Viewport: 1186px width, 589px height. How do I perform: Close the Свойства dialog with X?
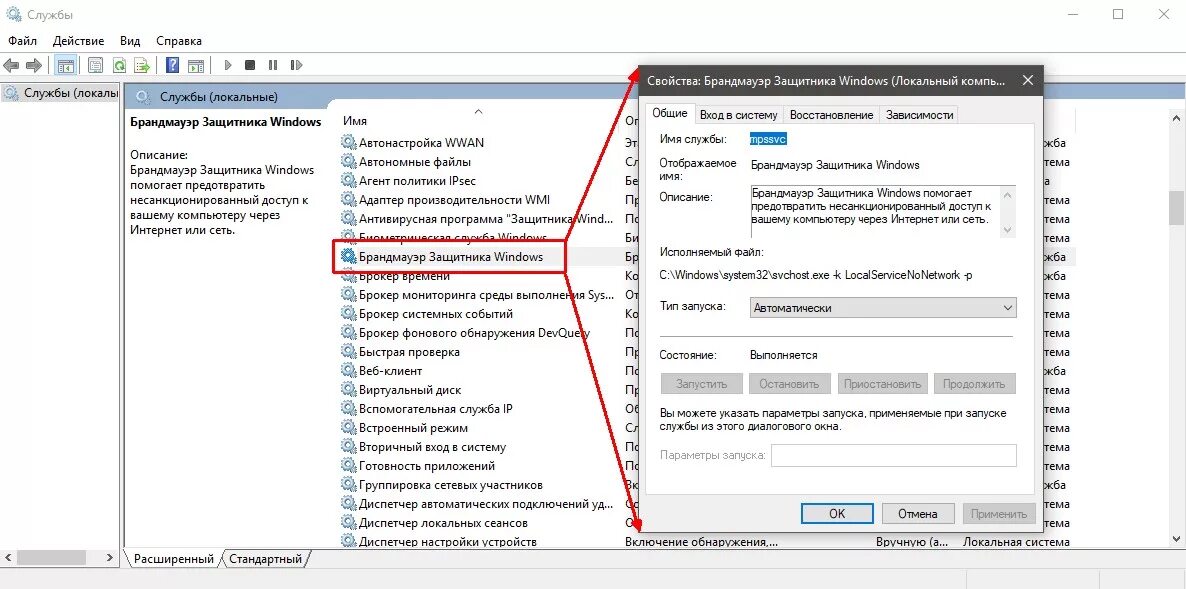click(1026, 80)
